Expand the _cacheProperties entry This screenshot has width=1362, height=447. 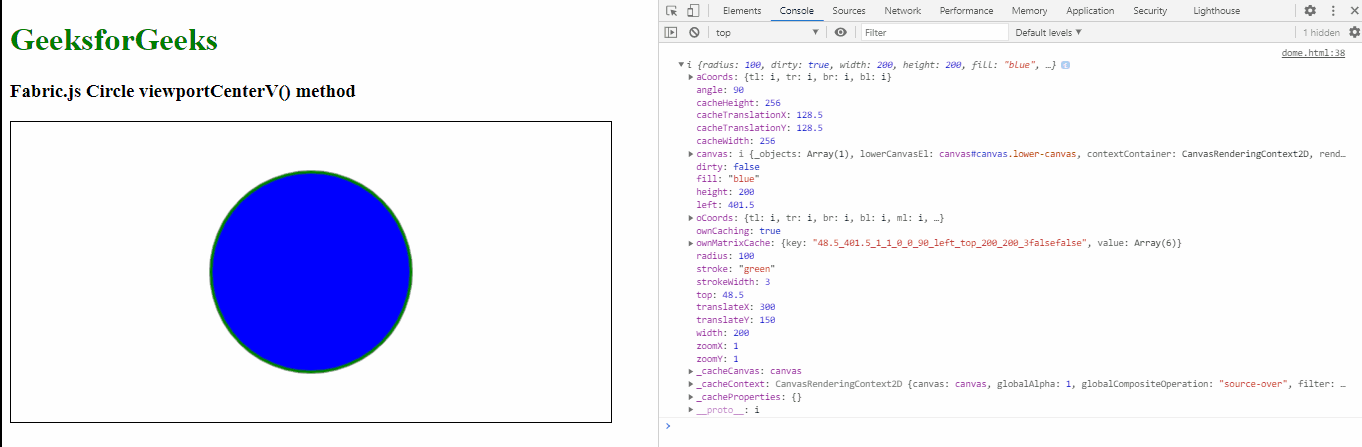pyautogui.click(x=691, y=397)
